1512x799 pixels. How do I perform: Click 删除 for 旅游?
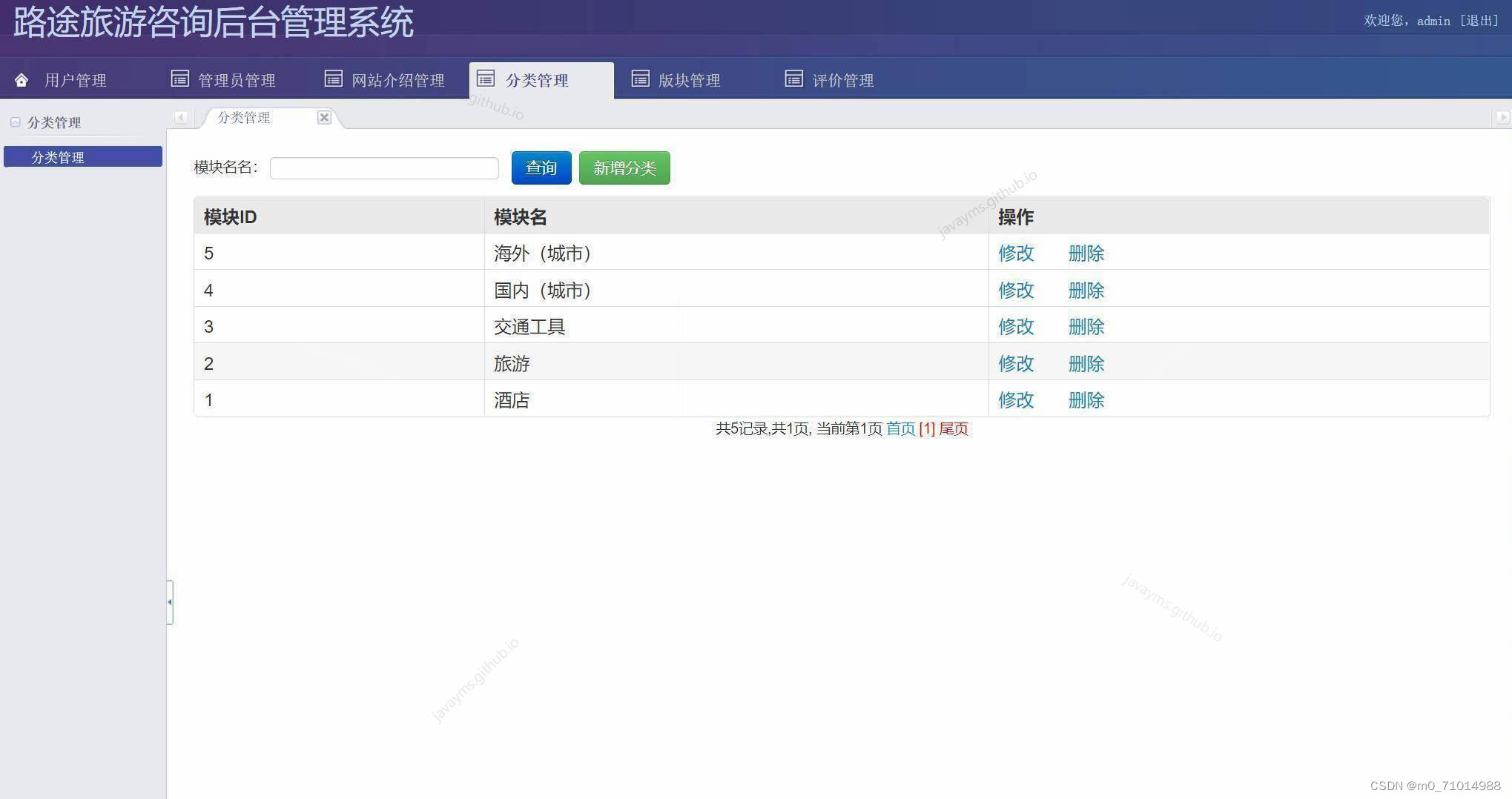[x=1086, y=364]
